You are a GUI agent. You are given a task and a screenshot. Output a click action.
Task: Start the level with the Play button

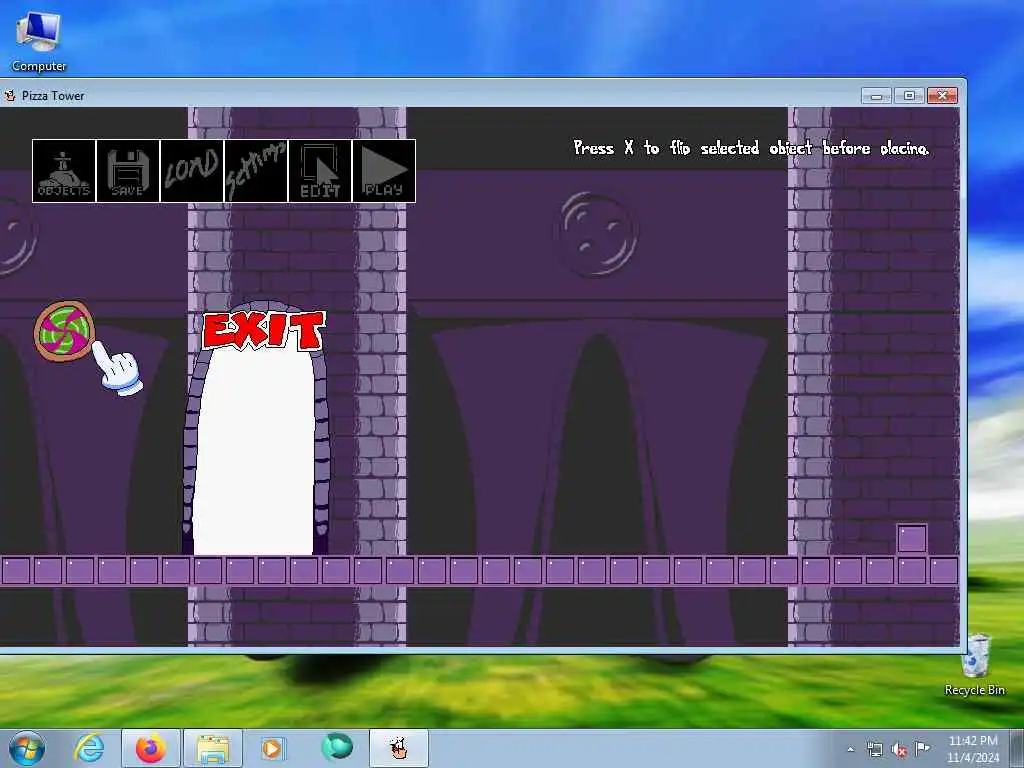[384, 171]
